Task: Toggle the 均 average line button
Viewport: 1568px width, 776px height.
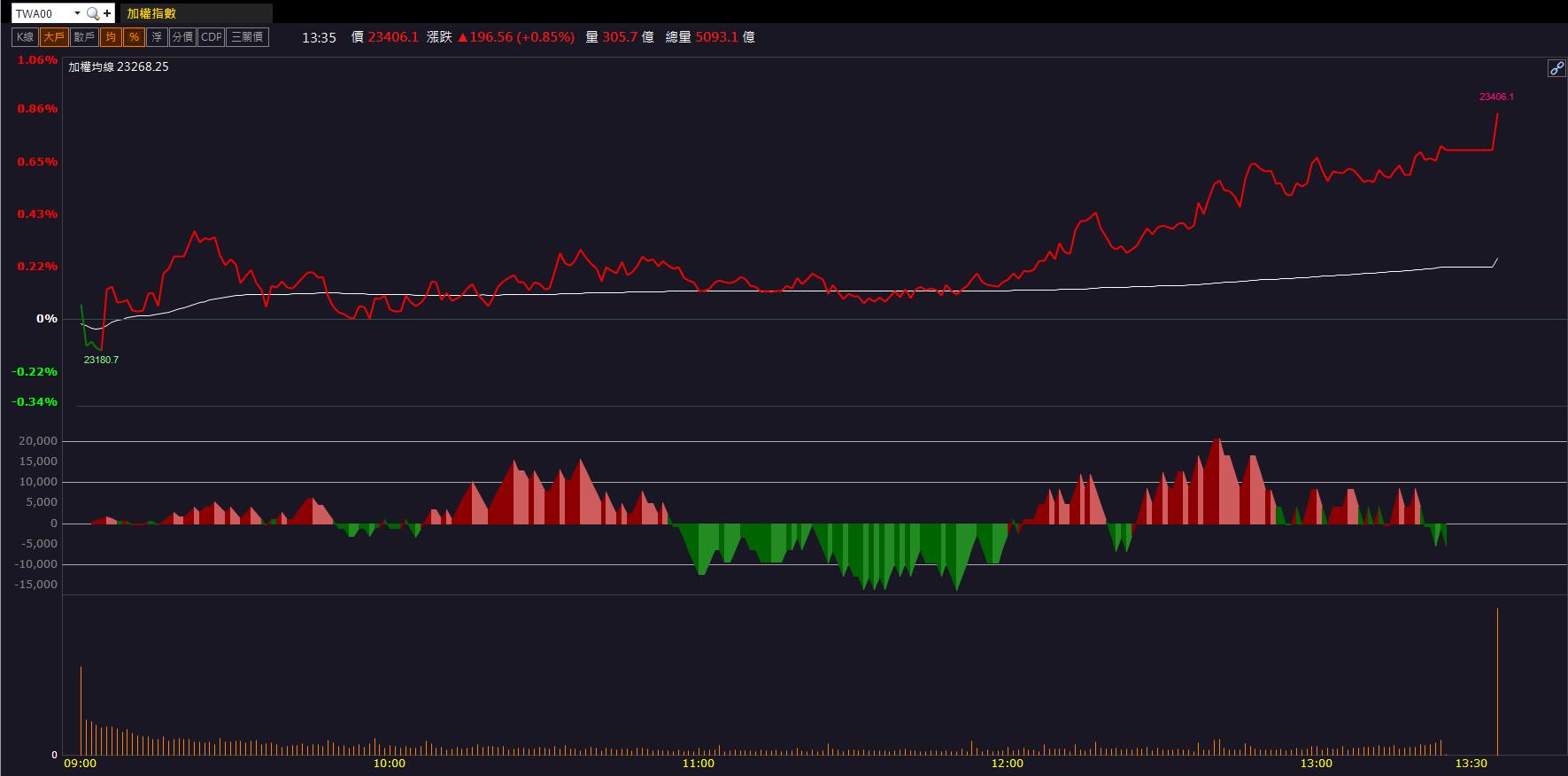Action: 111,37
